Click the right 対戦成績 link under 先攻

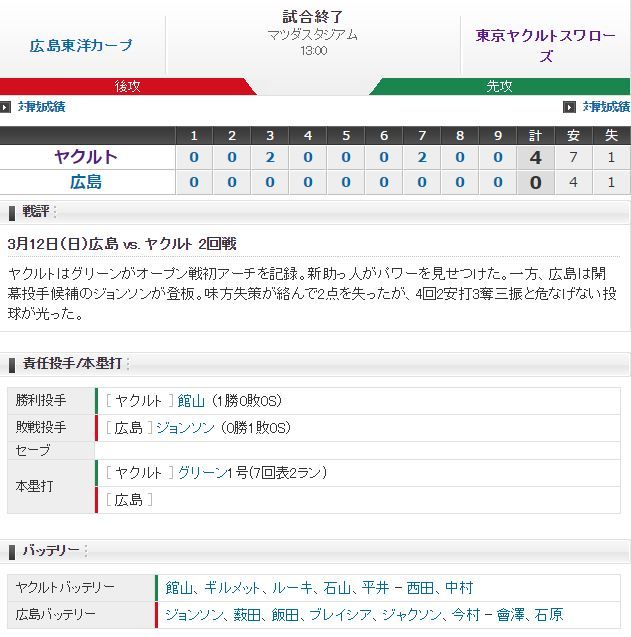pos(606,107)
